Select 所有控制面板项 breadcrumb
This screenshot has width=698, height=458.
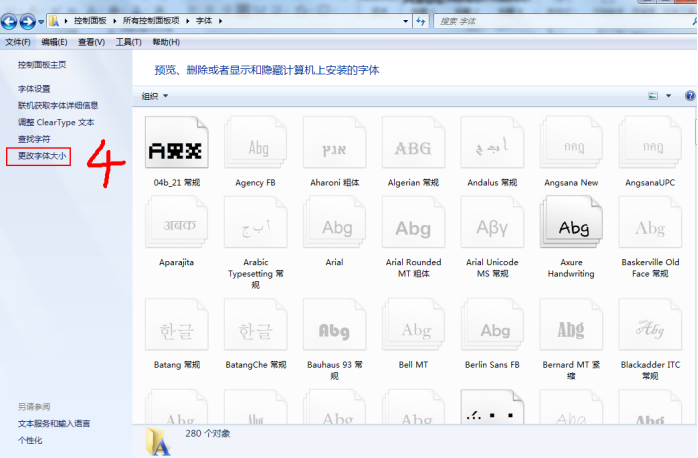pos(151,20)
